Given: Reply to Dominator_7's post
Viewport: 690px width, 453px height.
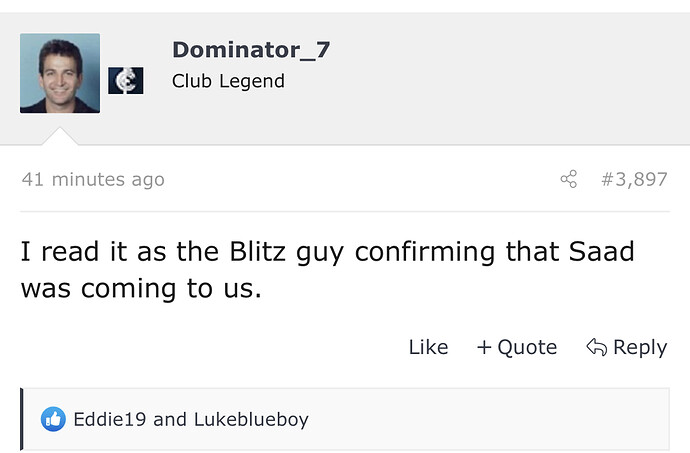Looking at the screenshot, I should [x=627, y=347].
